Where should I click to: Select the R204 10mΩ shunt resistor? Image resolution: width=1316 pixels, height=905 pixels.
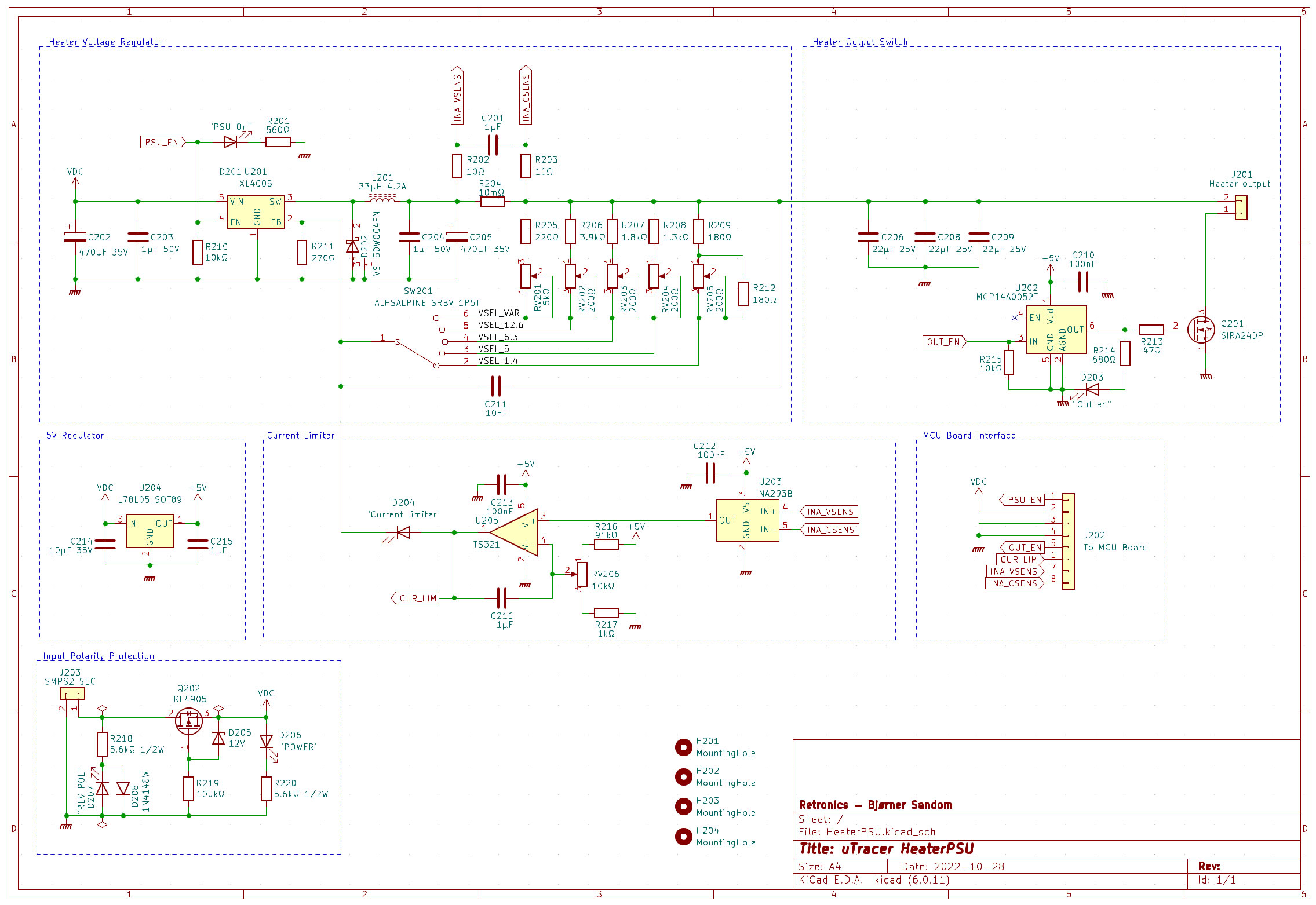pos(492,202)
